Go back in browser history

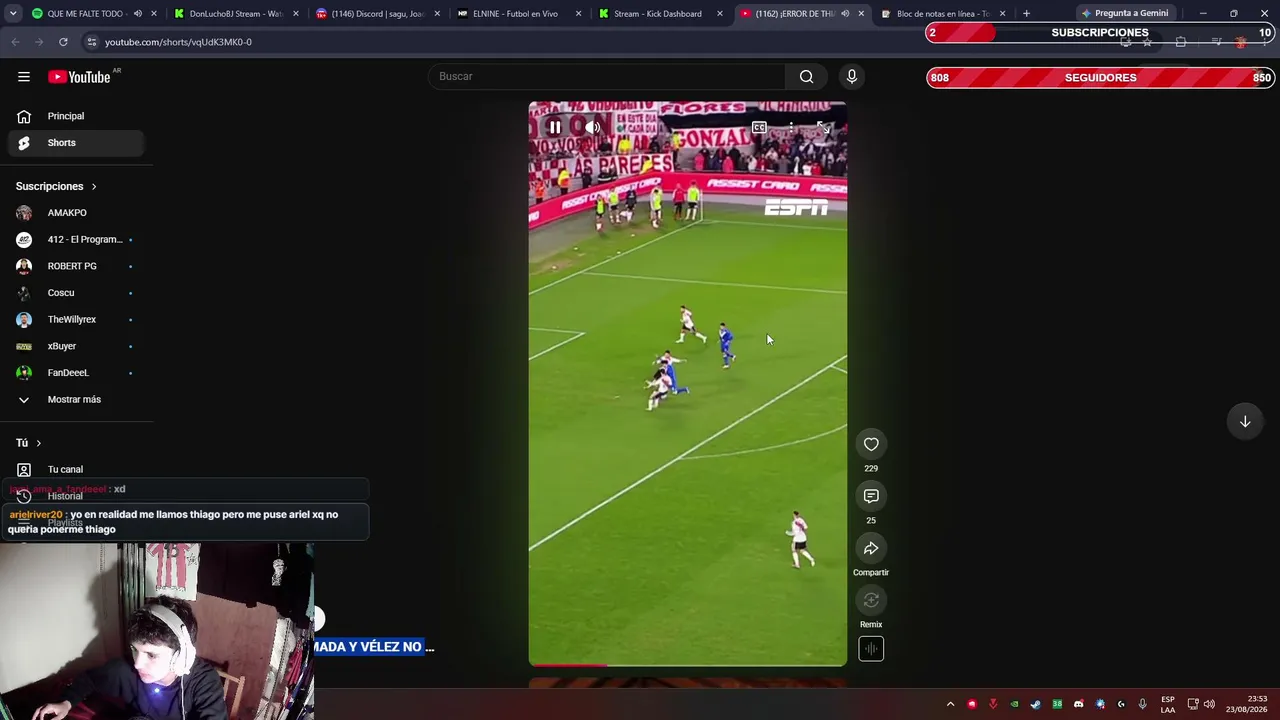15,42
